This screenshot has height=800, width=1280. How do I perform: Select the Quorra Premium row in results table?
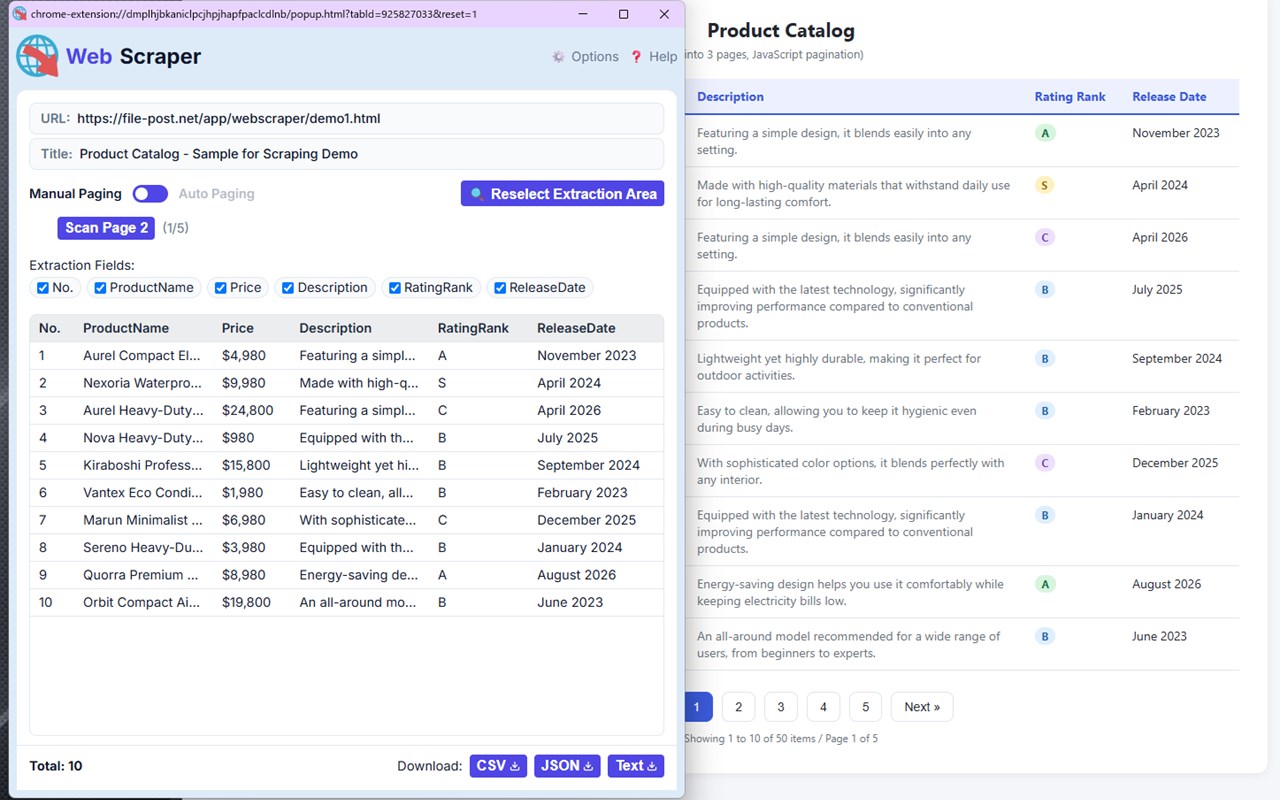(347, 575)
